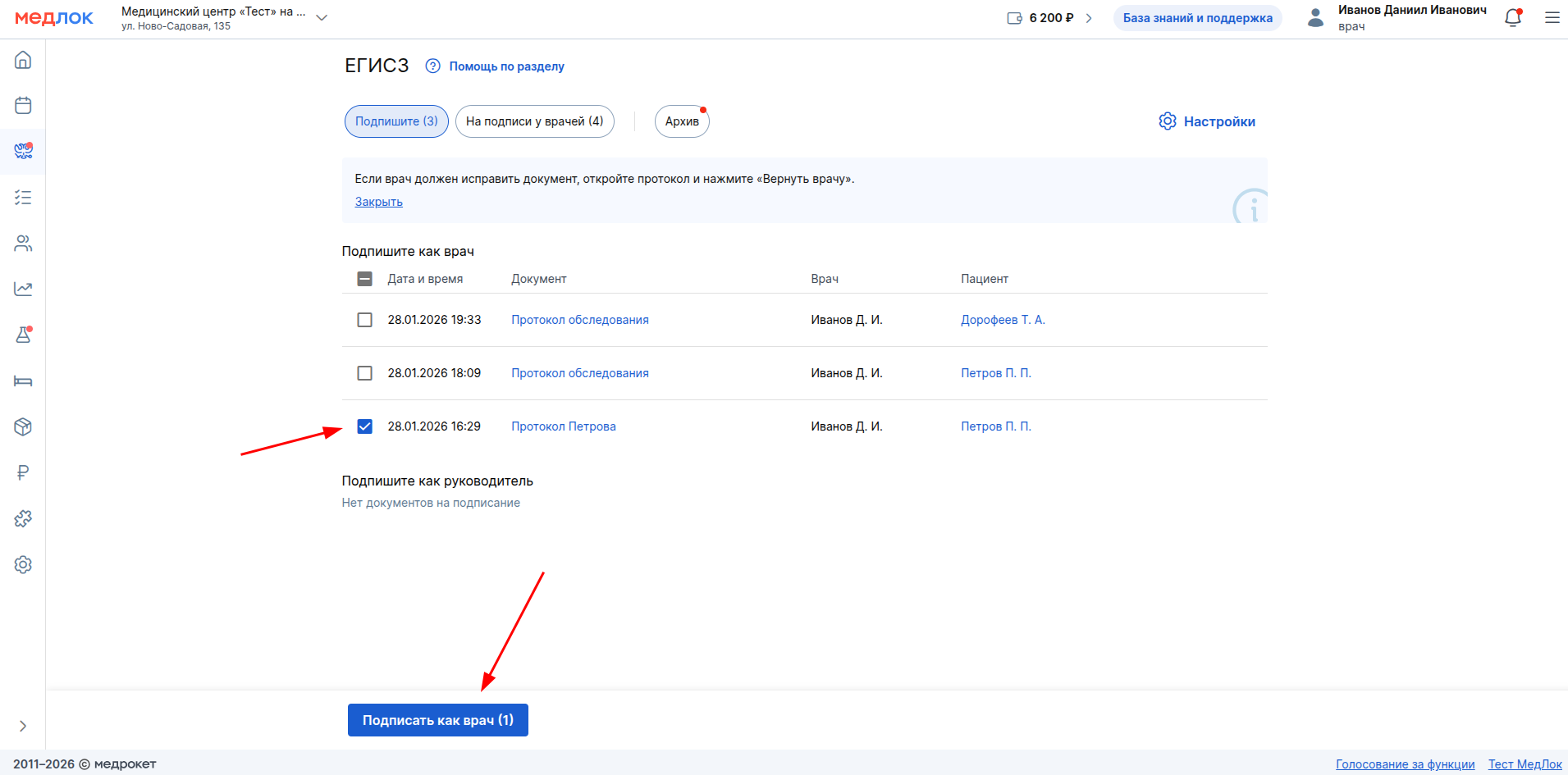Viewport: 1568px width, 775px height.
Task: Open the puzzle-piece integrations icon
Action: pos(23,519)
